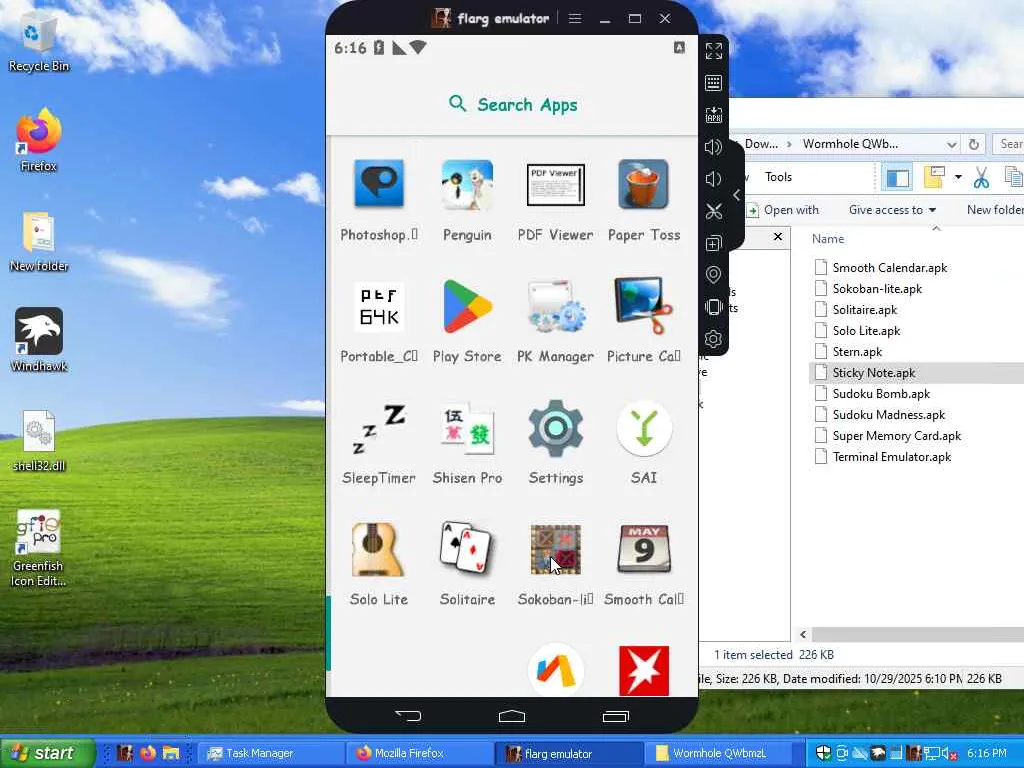The width and height of the screenshot is (1024, 768).
Task: Open the flarg emulator hamburger menu
Action: 575,18
